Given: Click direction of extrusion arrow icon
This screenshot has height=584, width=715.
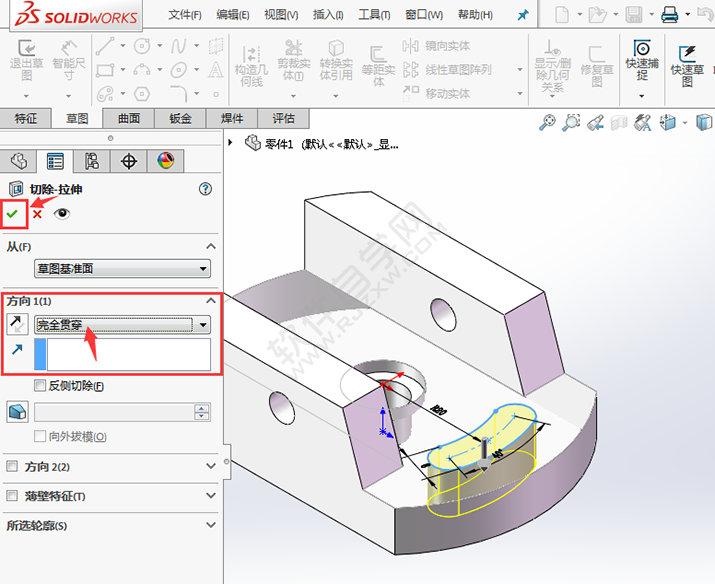Looking at the screenshot, I should coord(17,350).
